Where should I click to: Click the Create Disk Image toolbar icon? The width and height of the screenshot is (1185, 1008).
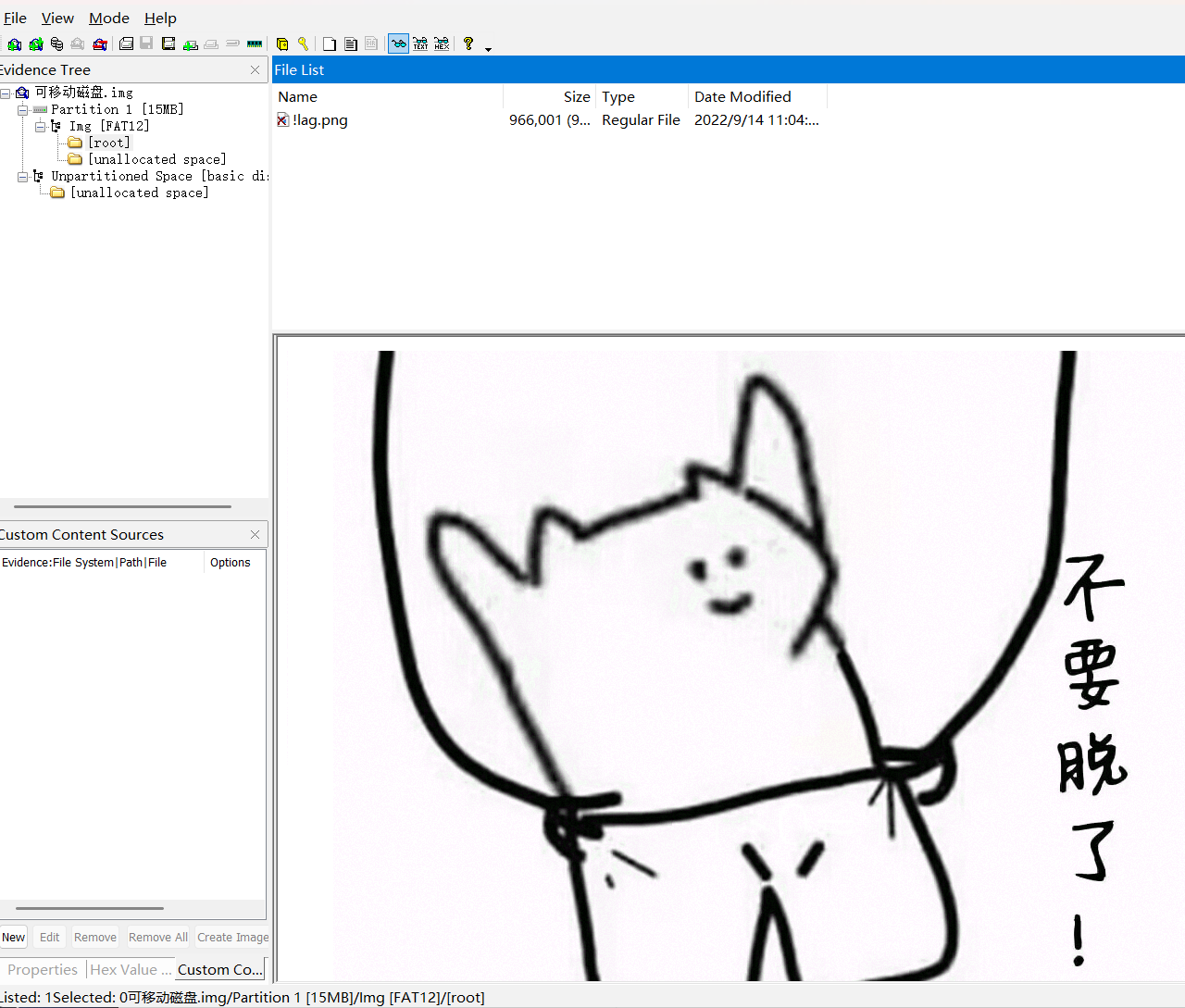pyautogui.click(x=126, y=44)
